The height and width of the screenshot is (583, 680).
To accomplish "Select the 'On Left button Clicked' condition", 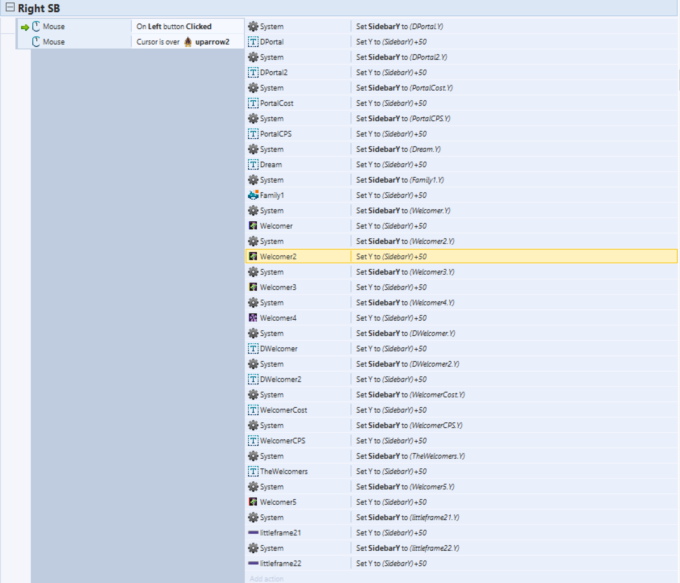I will tap(174, 26).
